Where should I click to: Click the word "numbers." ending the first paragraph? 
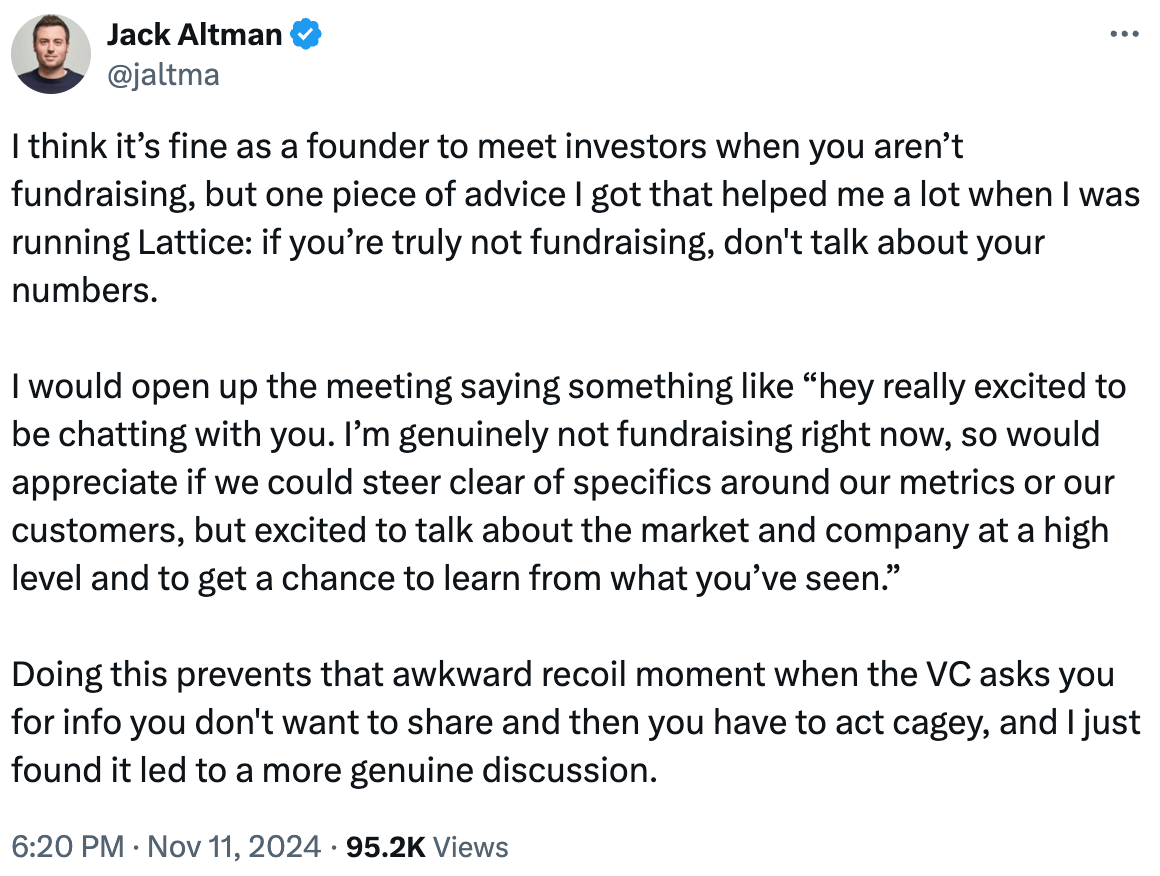click(x=85, y=290)
